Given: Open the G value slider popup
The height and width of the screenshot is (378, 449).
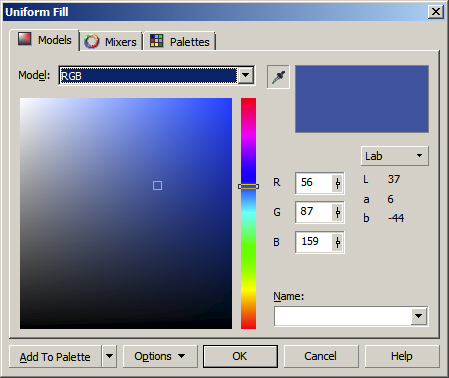Looking at the screenshot, I should pos(338,212).
